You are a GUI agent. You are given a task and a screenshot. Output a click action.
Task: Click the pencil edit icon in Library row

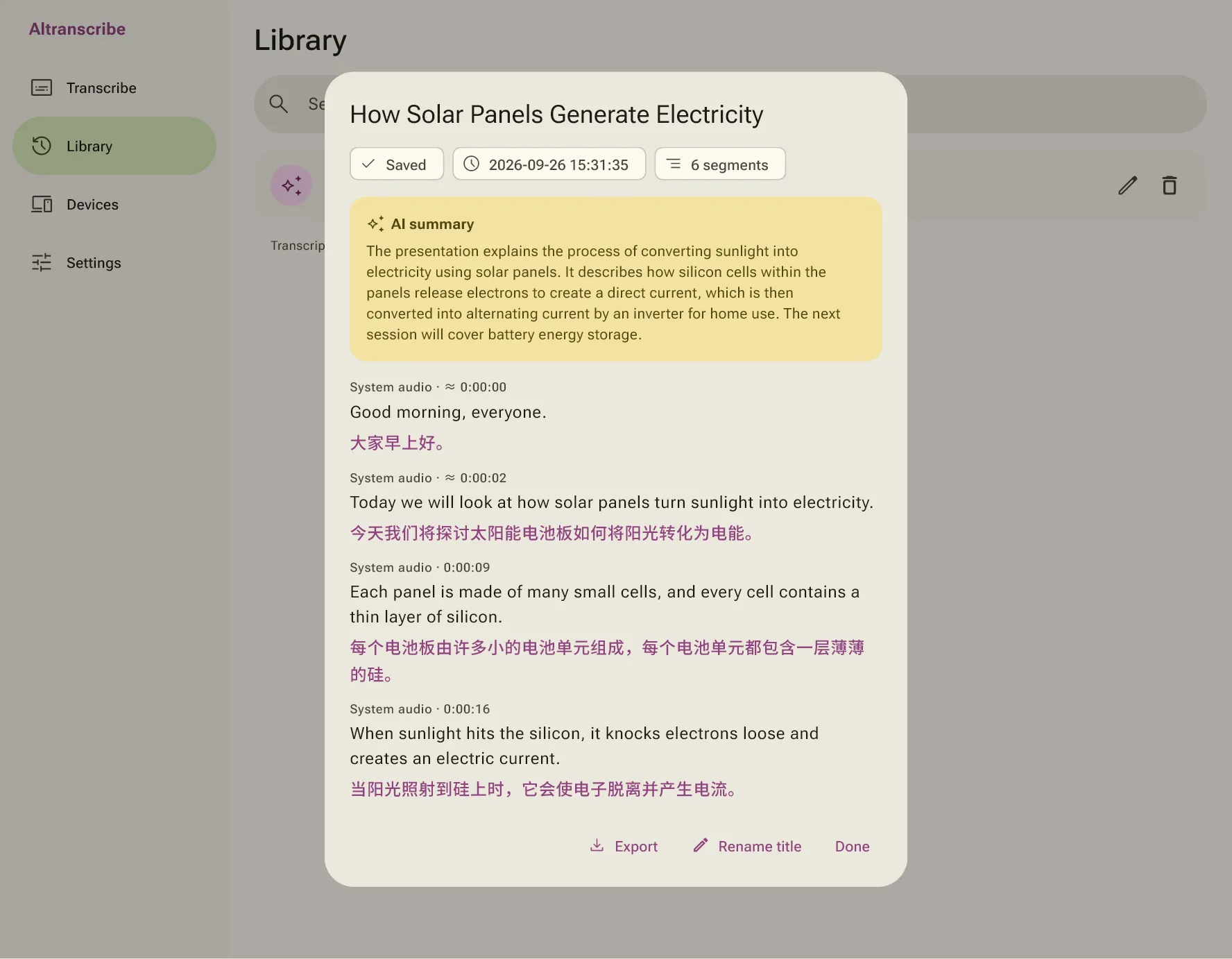(x=1128, y=185)
